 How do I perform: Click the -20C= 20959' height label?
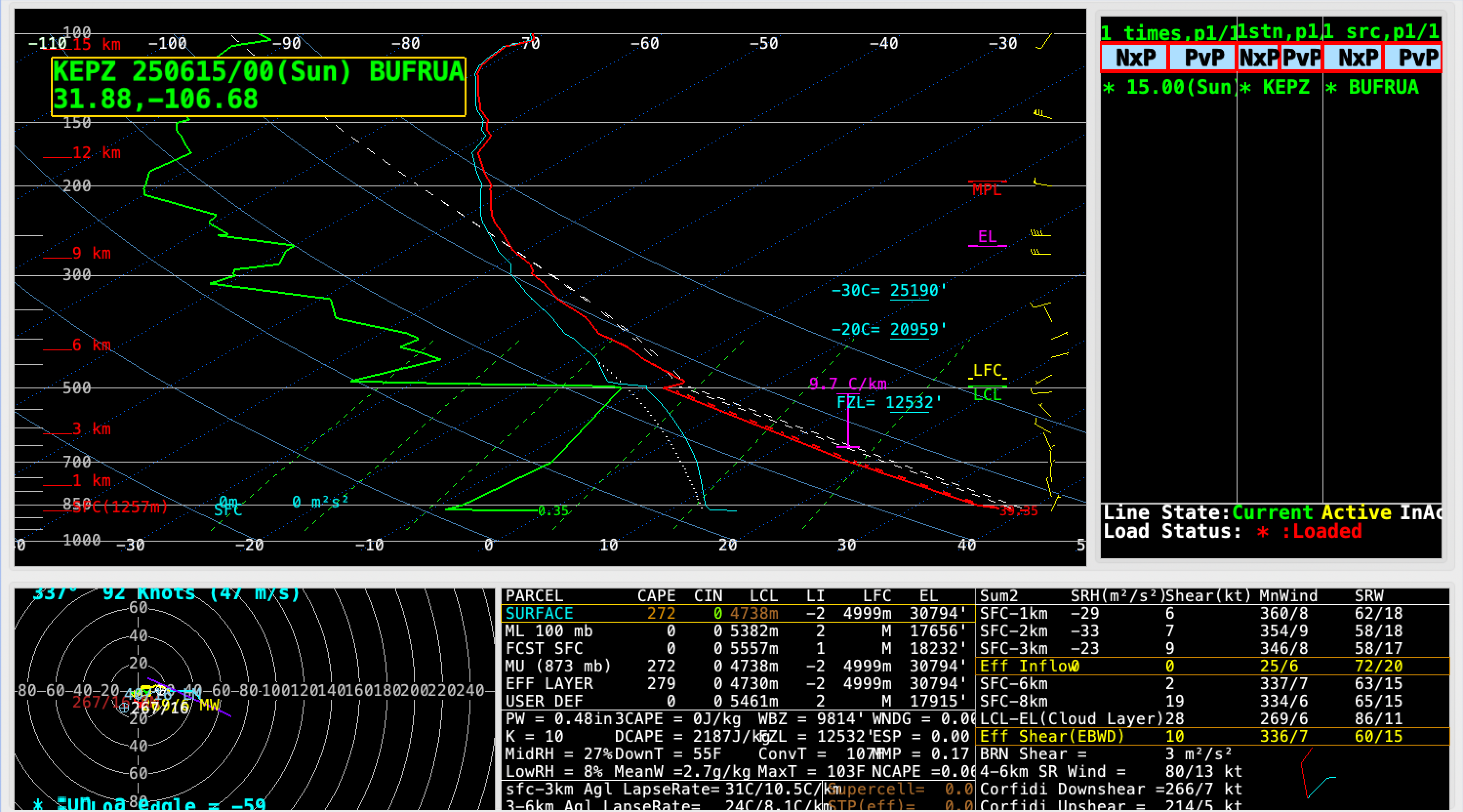[x=889, y=329]
